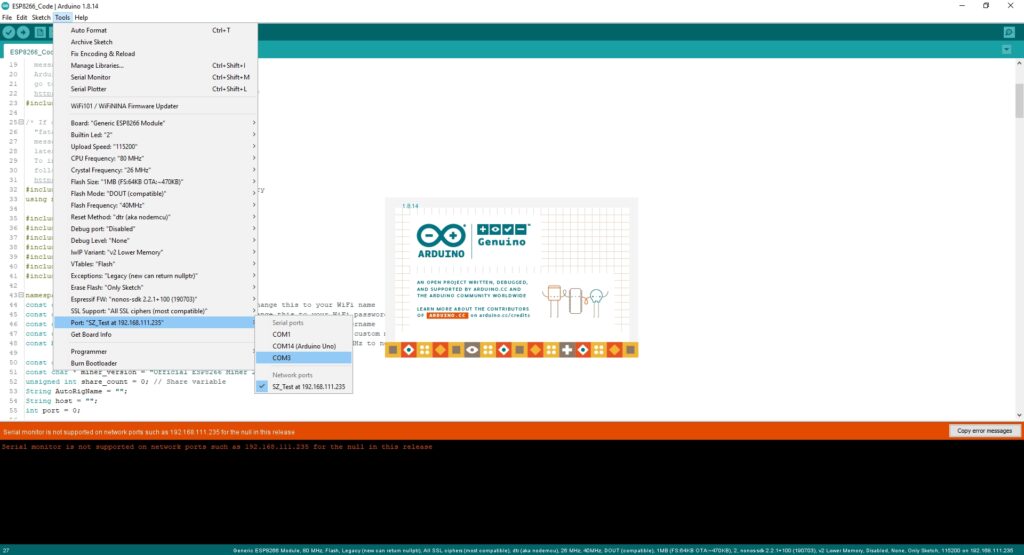This screenshot has height=555, width=1024.
Task: Launch Serial Plotter menu entry
Action: coord(155,89)
